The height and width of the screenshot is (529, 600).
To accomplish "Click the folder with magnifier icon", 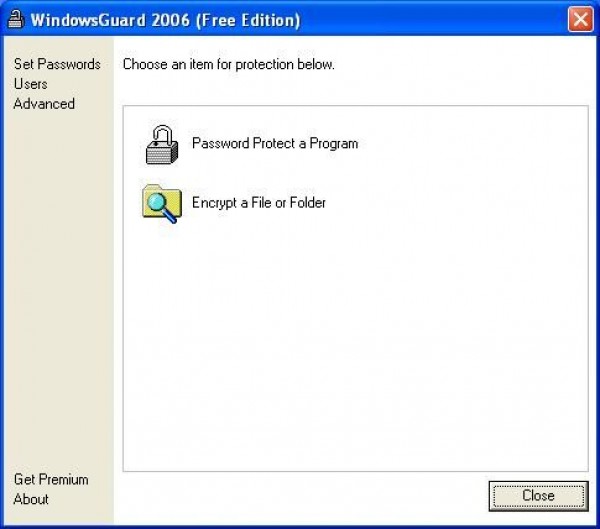I will [161, 203].
